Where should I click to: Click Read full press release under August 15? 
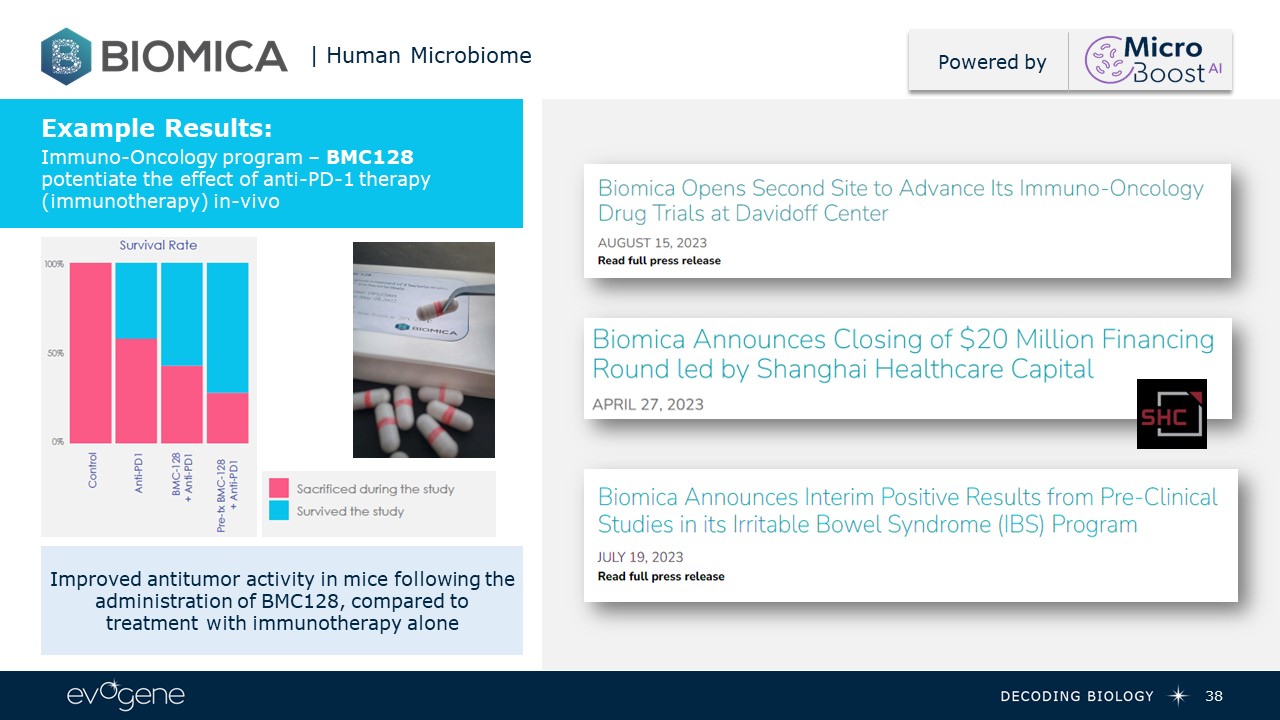click(658, 261)
